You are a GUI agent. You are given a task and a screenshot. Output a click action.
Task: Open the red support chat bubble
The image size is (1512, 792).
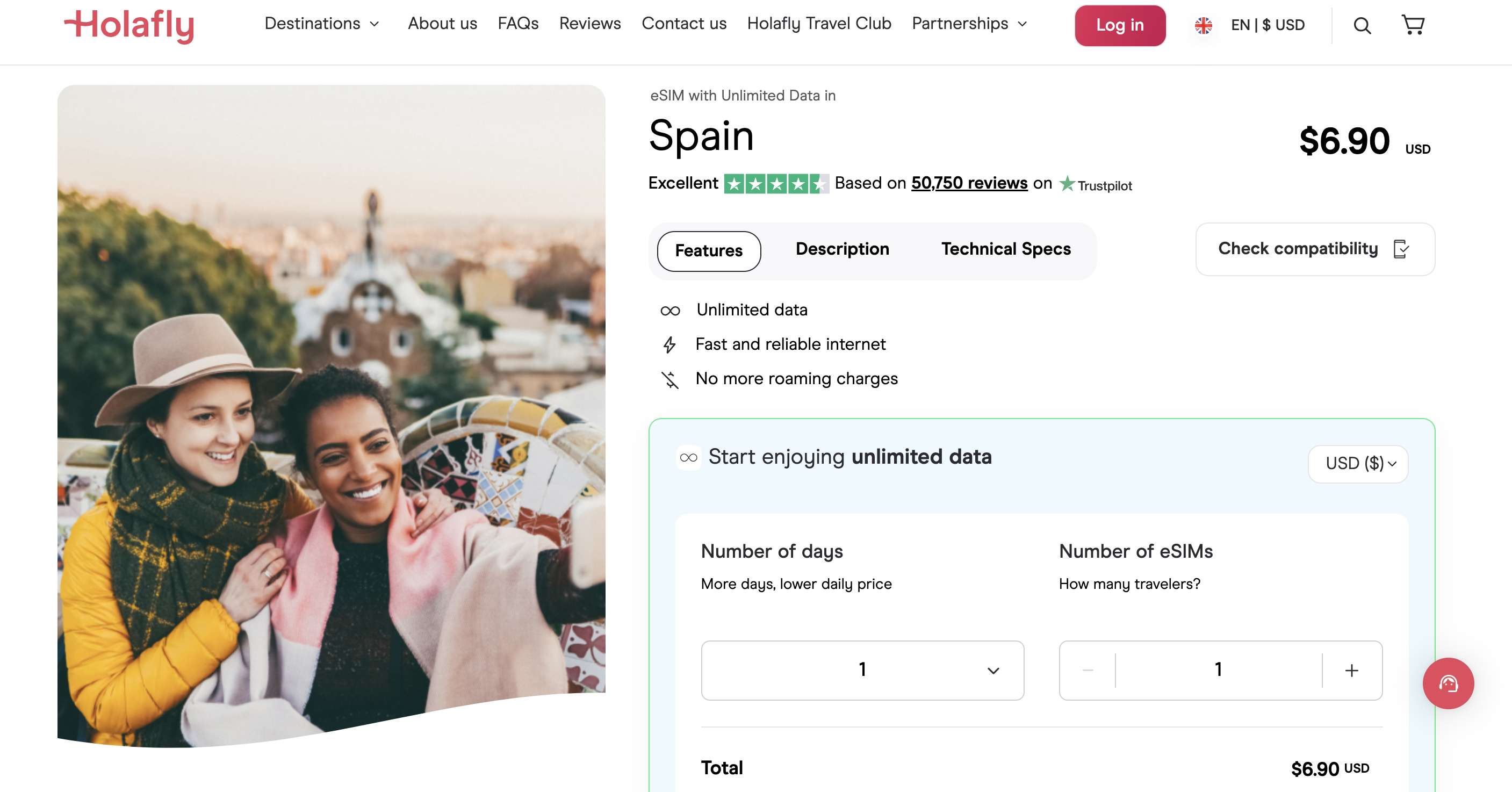[1448, 683]
